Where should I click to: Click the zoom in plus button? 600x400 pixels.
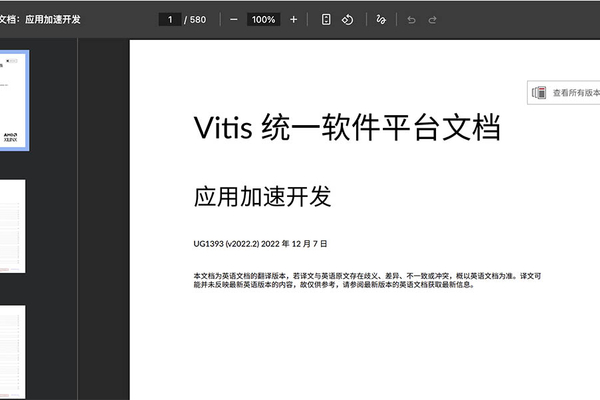(x=293, y=19)
